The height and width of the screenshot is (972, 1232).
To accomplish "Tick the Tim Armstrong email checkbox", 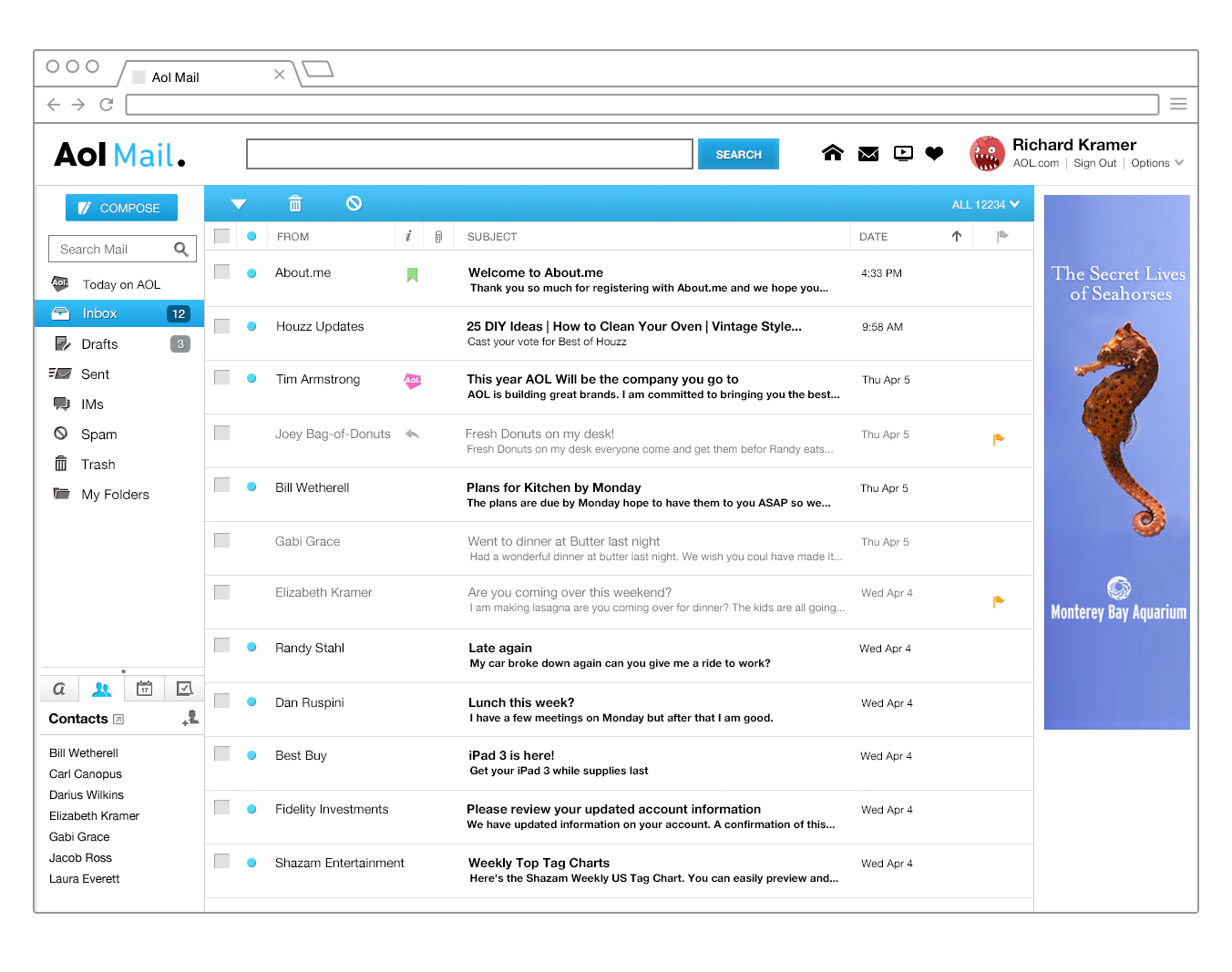I will pos(221,377).
